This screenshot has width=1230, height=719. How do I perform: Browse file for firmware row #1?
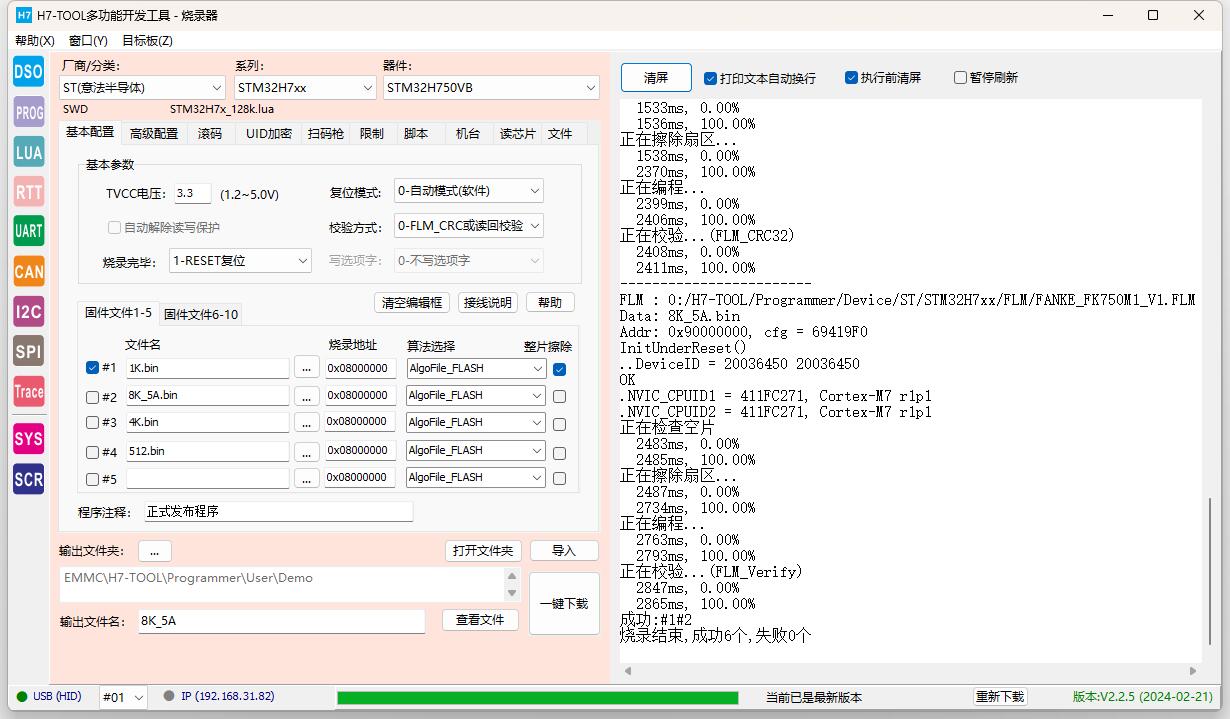click(307, 368)
